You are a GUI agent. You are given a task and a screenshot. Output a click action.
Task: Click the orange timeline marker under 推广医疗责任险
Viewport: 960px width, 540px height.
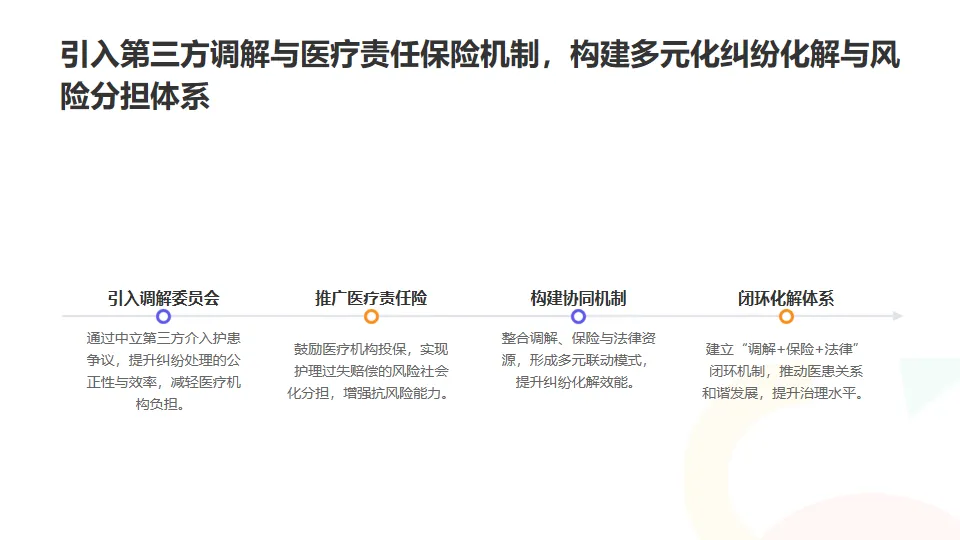[371, 317]
